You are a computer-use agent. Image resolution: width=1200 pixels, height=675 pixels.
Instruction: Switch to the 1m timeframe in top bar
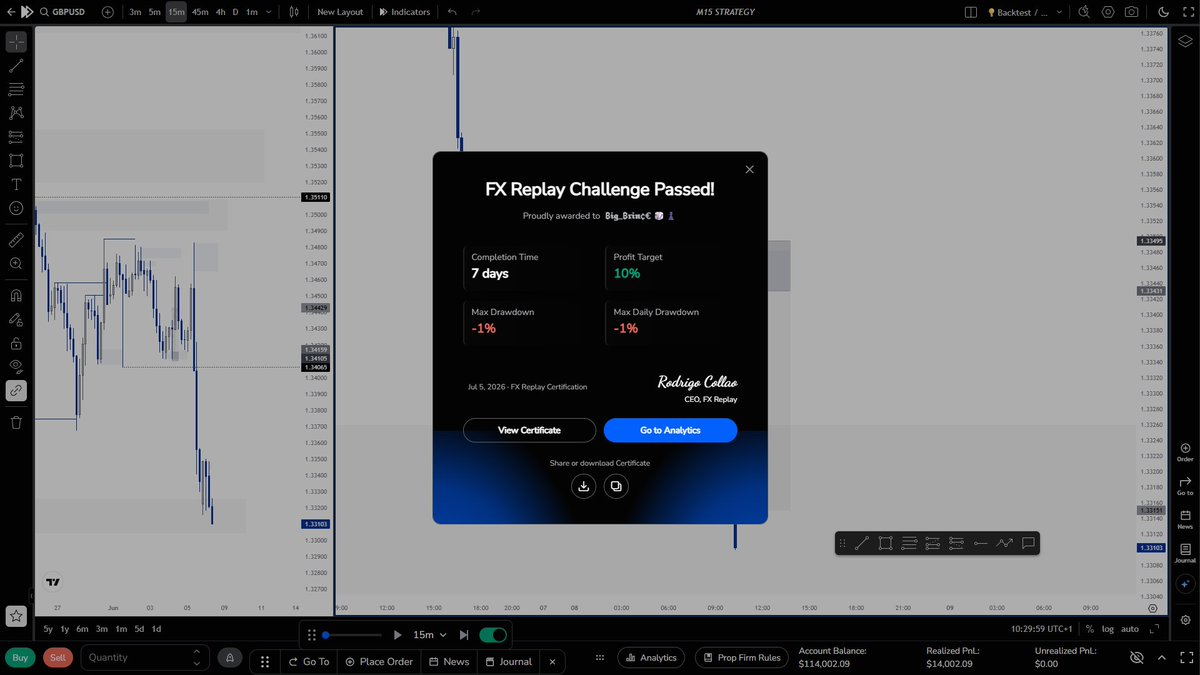point(251,12)
